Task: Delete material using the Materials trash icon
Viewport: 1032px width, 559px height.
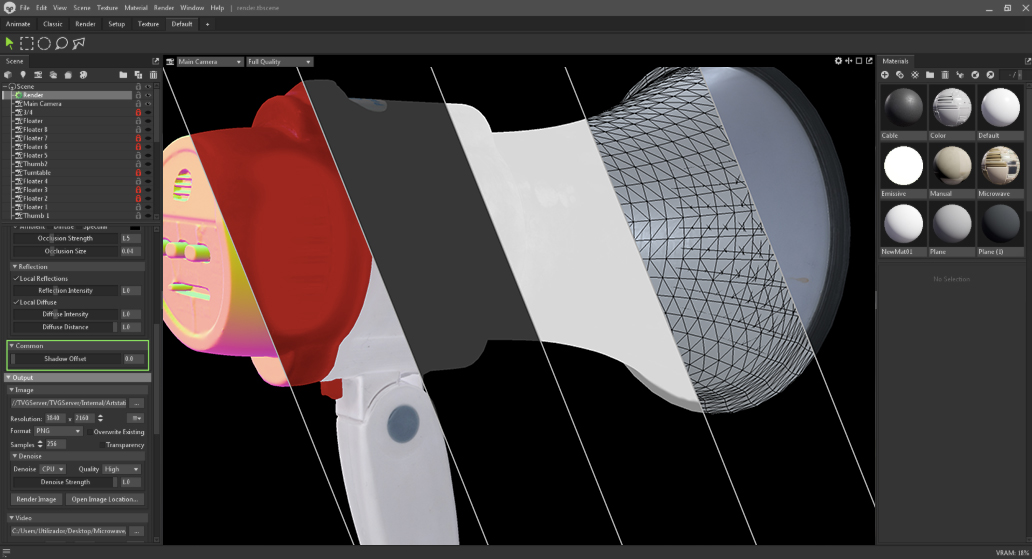Action: pyautogui.click(x=945, y=75)
